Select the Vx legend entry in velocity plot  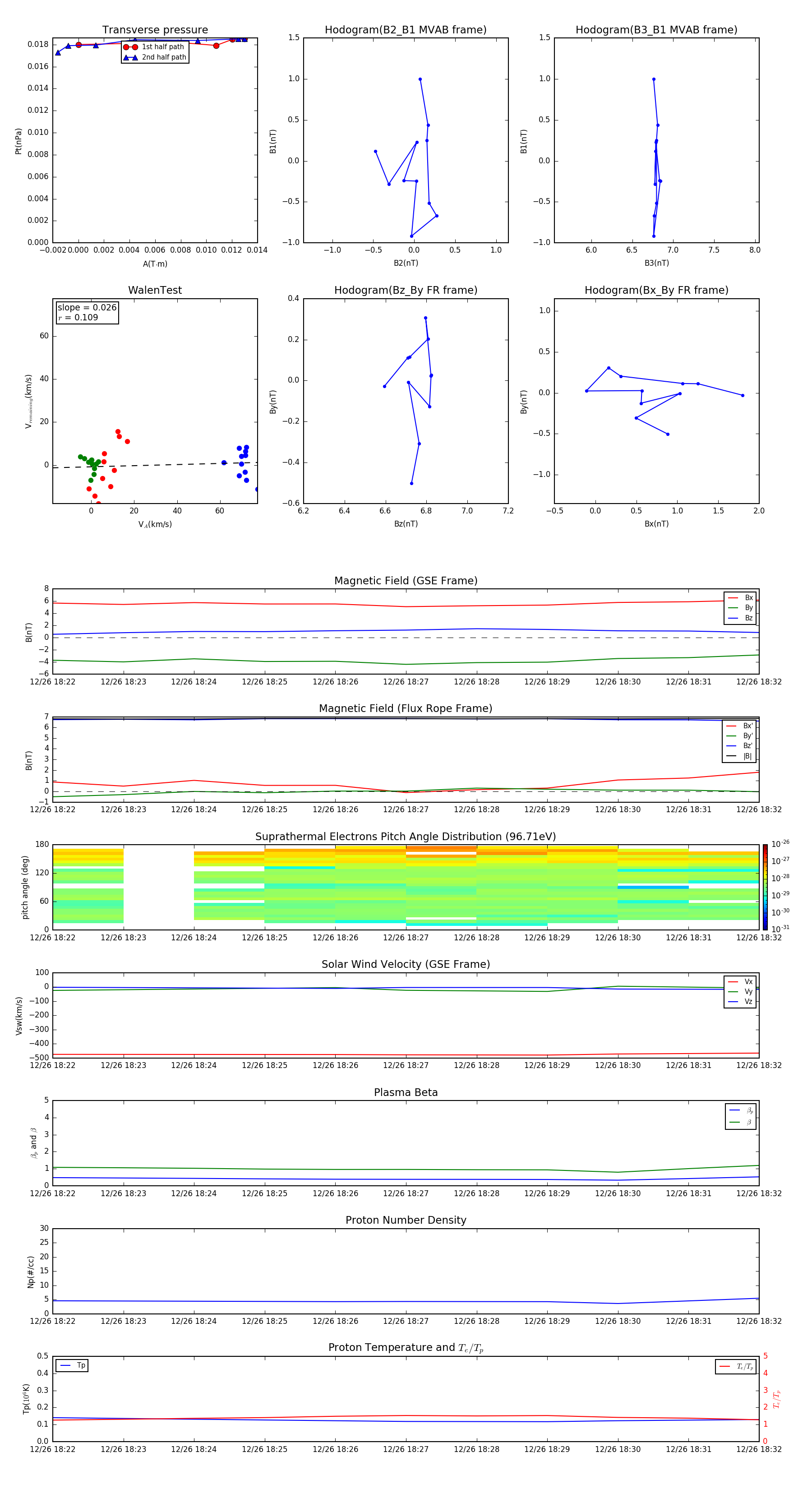tap(740, 981)
